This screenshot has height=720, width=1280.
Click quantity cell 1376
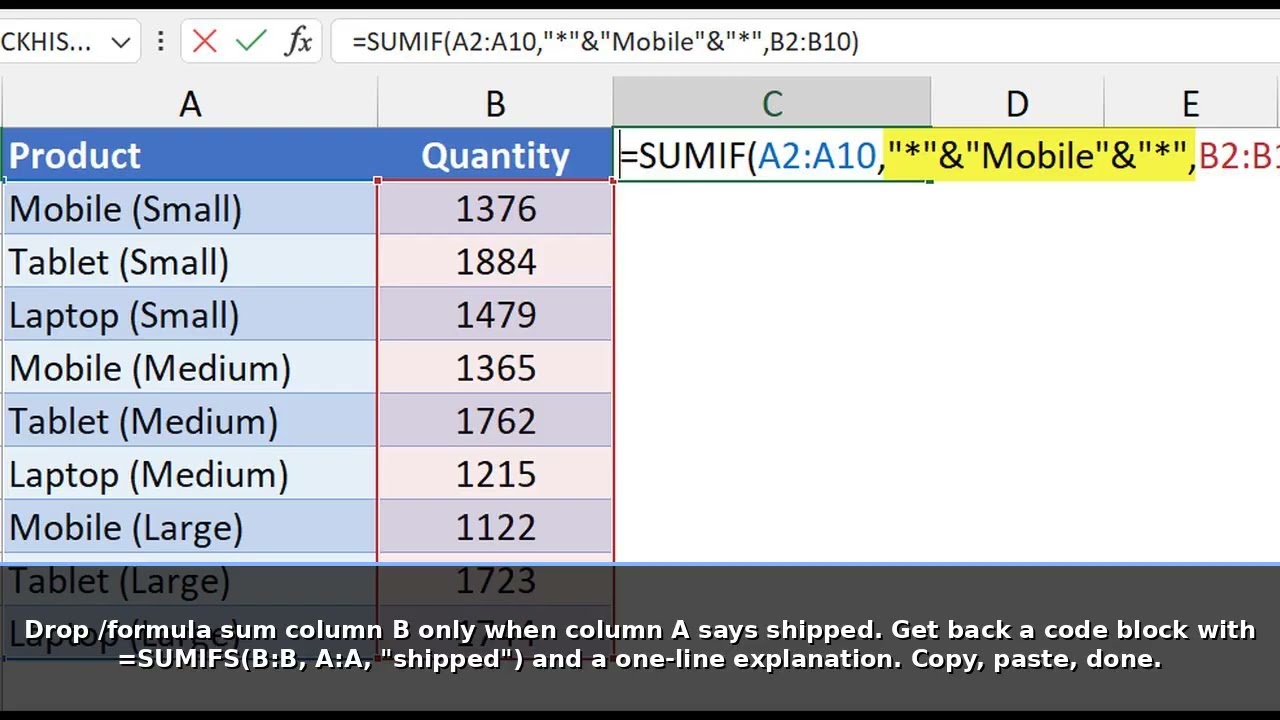pos(495,208)
